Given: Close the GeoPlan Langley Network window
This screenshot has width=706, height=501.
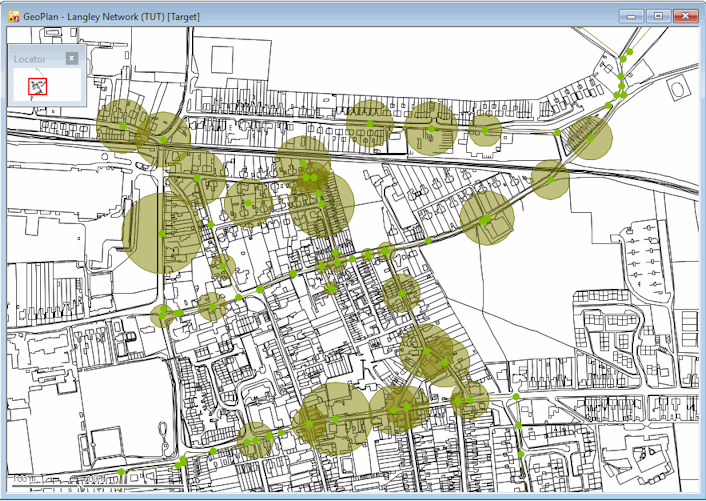Looking at the screenshot, I should click(x=685, y=16).
